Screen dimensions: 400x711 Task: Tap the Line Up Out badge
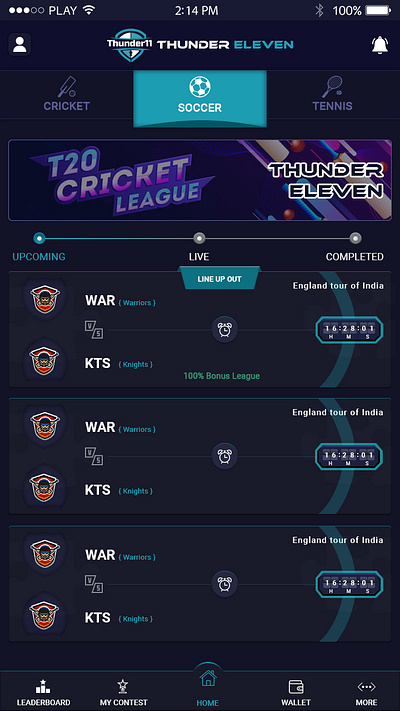pos(220,278)
